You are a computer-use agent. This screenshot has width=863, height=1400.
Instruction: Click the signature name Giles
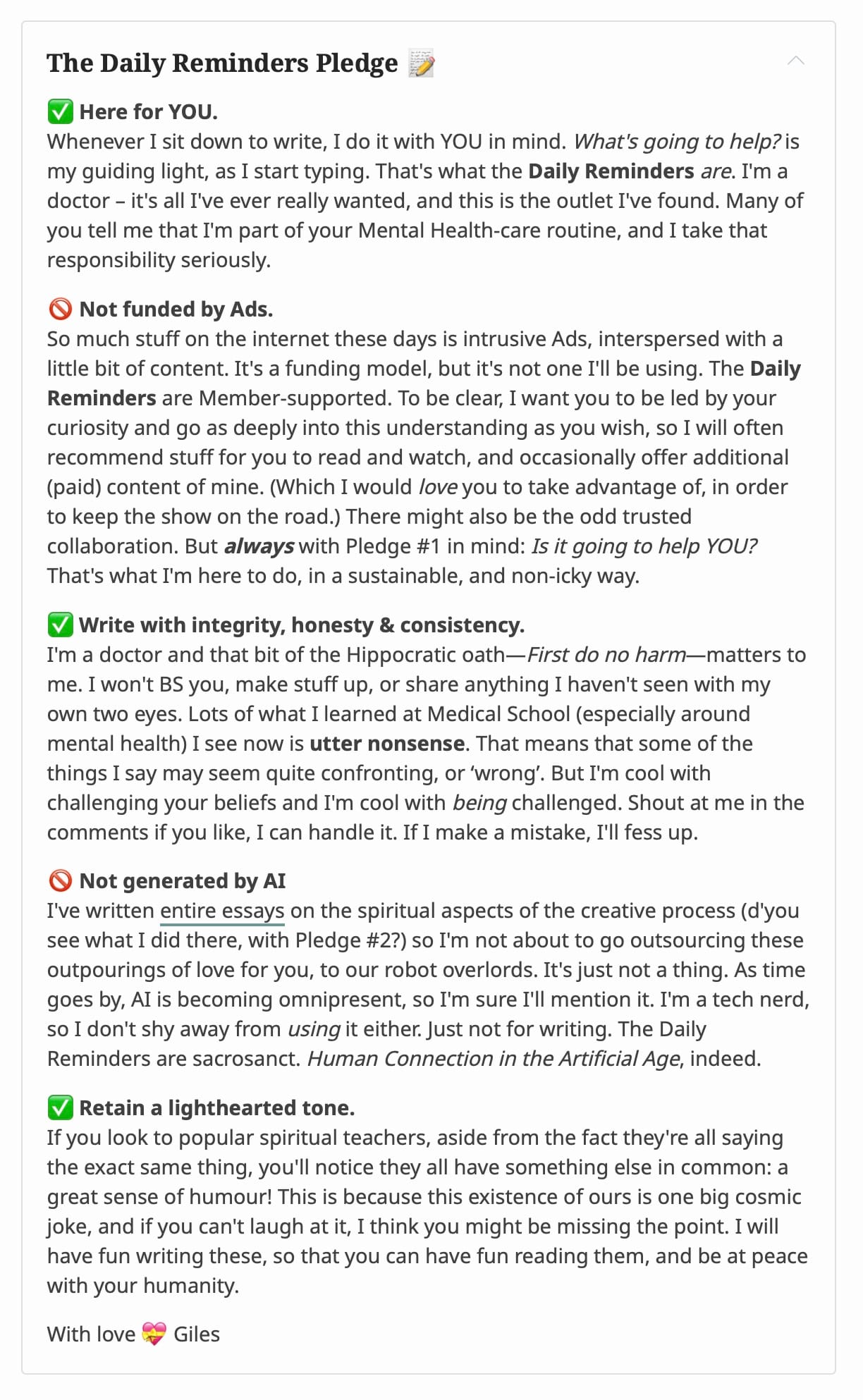tap(196, 1334)
